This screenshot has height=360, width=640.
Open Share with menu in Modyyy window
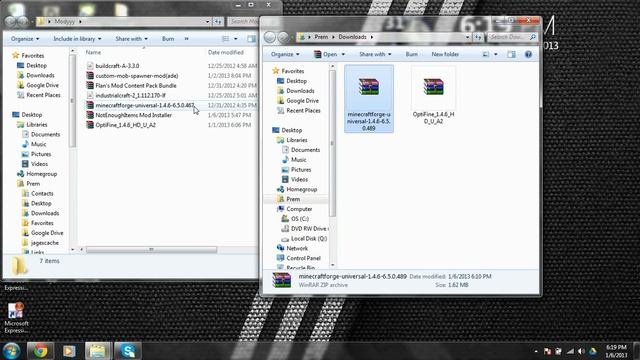point(131,39)
